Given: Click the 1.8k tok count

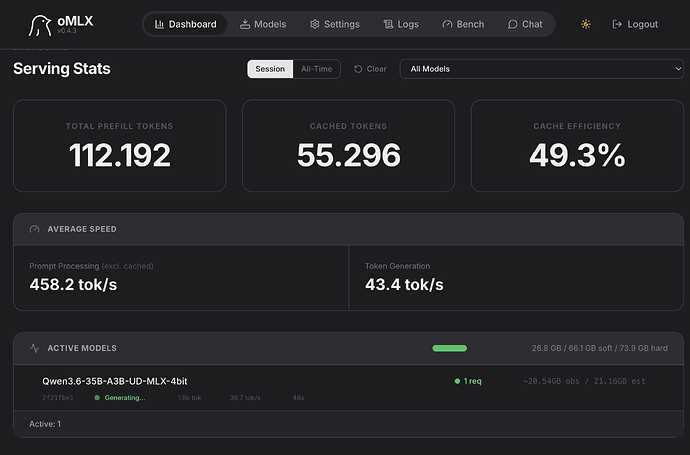Looking at the screenshot, I should pos(190,398).
